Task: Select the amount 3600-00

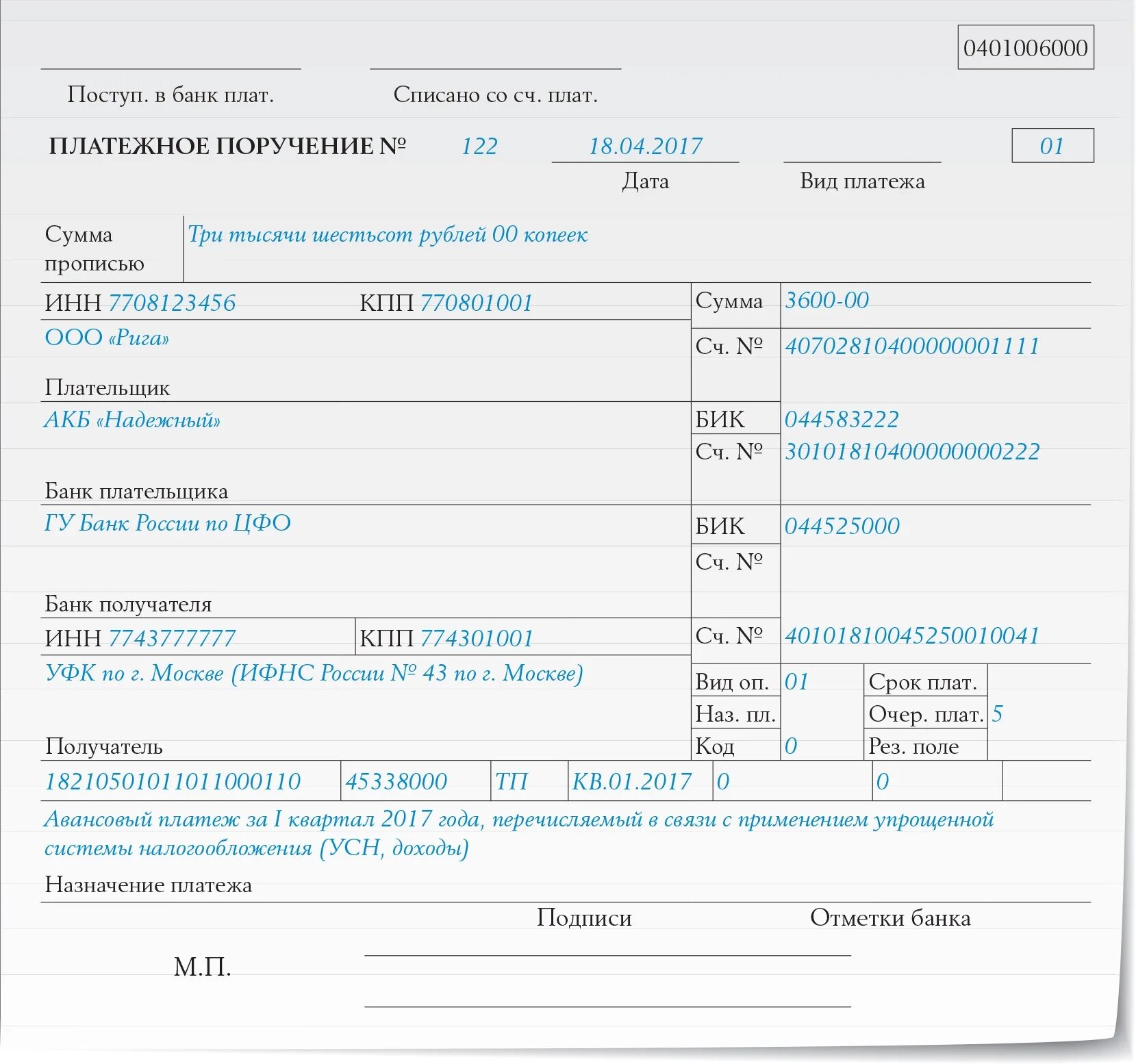Action: pyautogui.click(x=826, y=300)
